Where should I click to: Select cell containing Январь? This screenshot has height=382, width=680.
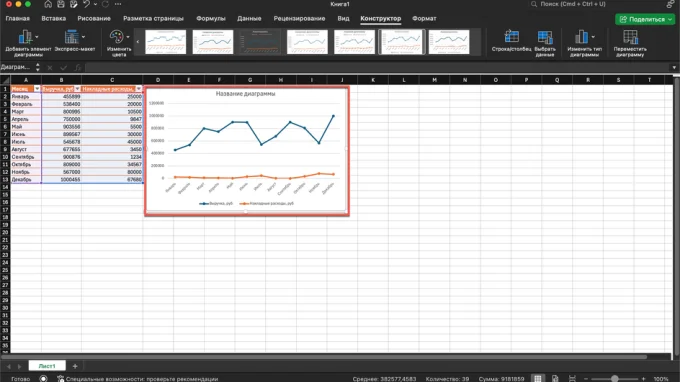click(26, 97)
